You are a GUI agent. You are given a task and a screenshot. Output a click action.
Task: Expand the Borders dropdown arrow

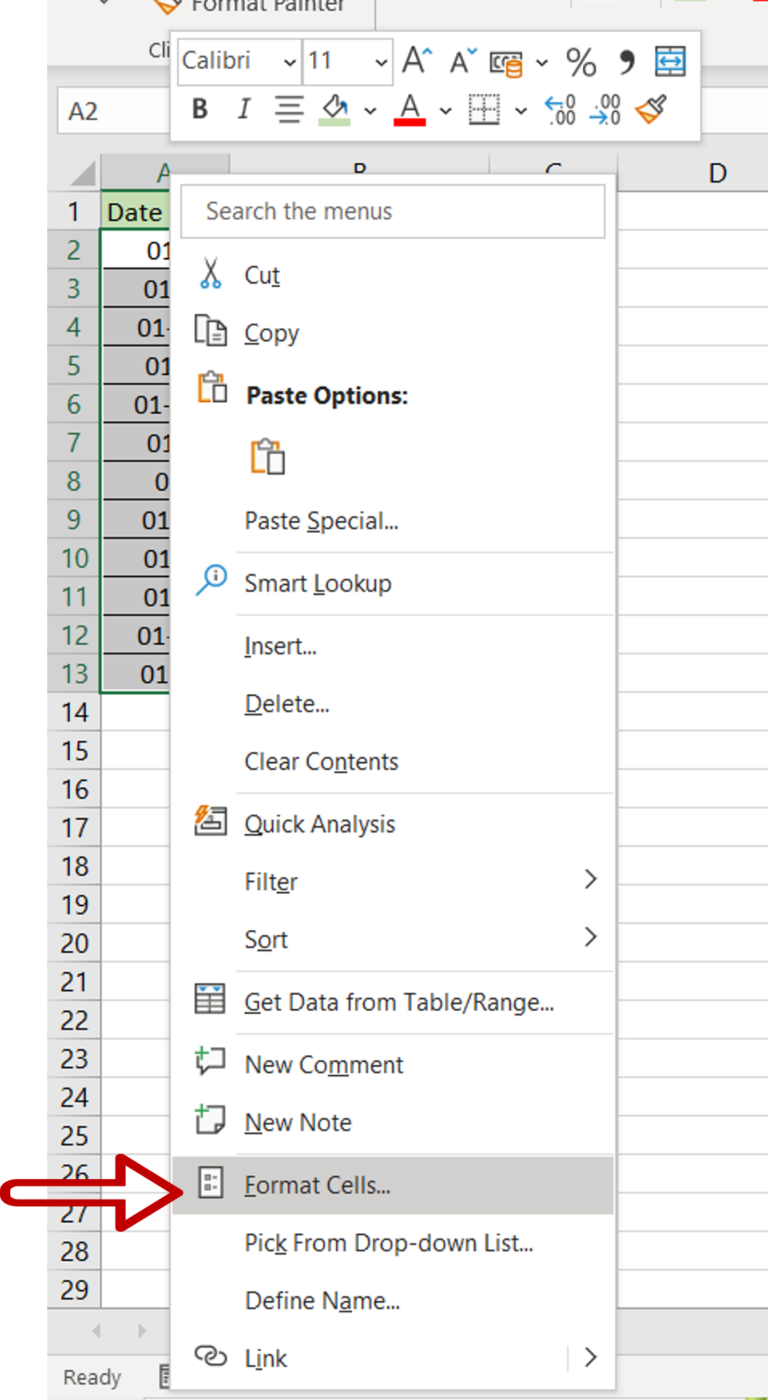[x=519, y=110]
